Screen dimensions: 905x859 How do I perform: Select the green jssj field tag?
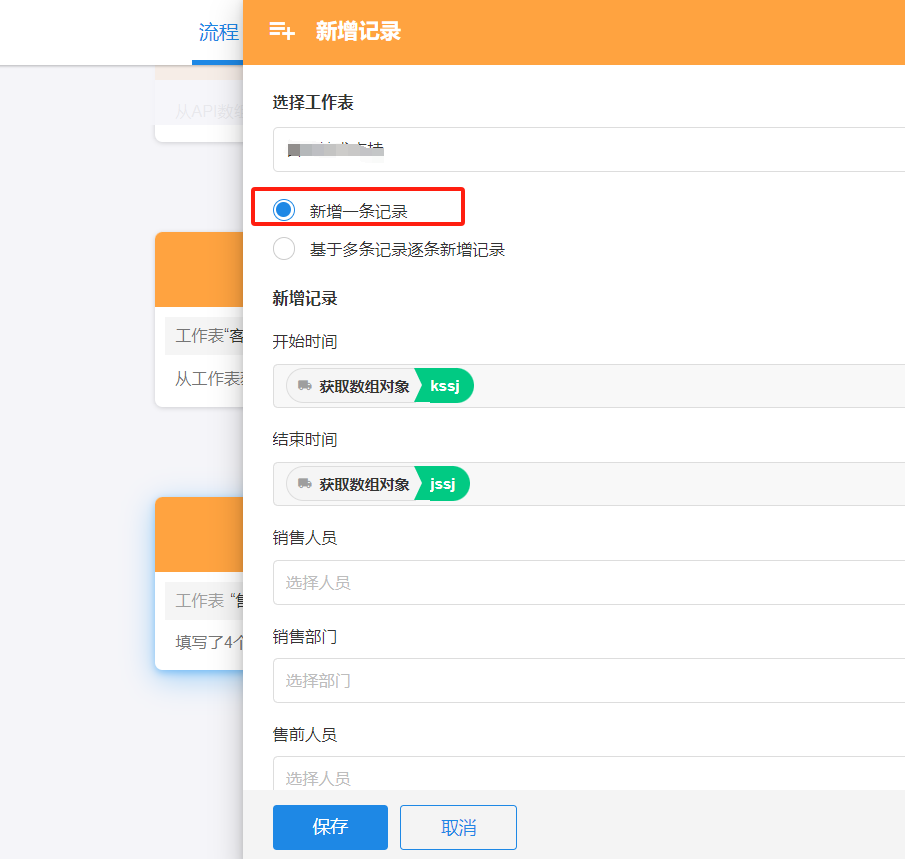pyautogui.click(x=443, y=484)
